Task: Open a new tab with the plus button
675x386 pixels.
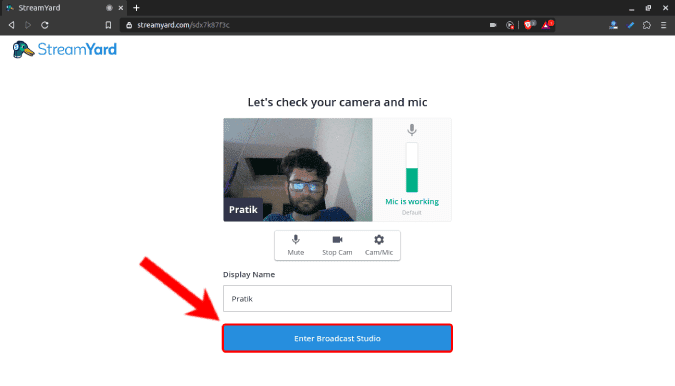Action: coord(136,8)
